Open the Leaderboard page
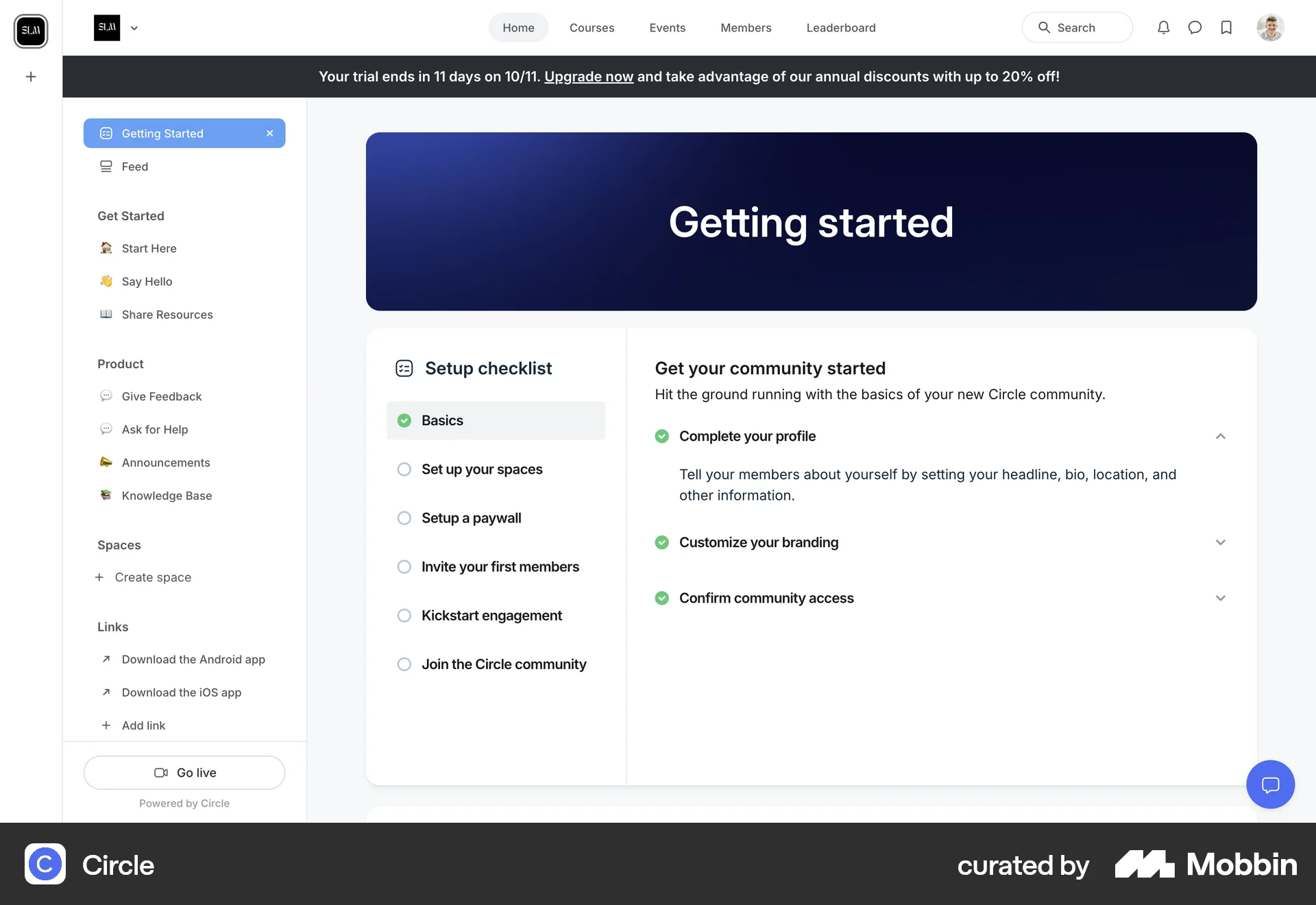This screenshot has width=1316, height=905. (x=840, y=27)
